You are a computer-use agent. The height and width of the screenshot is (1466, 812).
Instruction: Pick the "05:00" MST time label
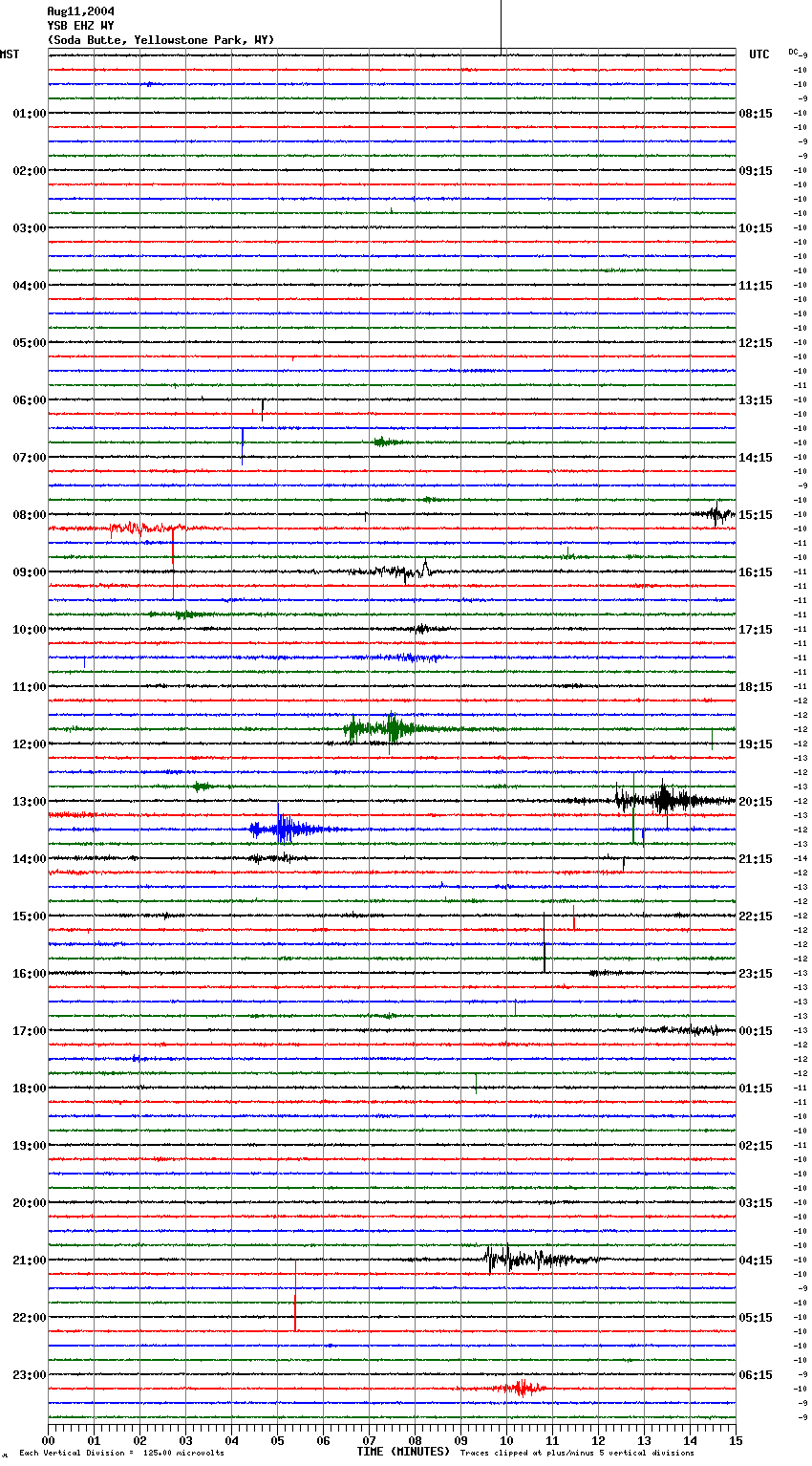pyautogui.click(x=30, y=343)
